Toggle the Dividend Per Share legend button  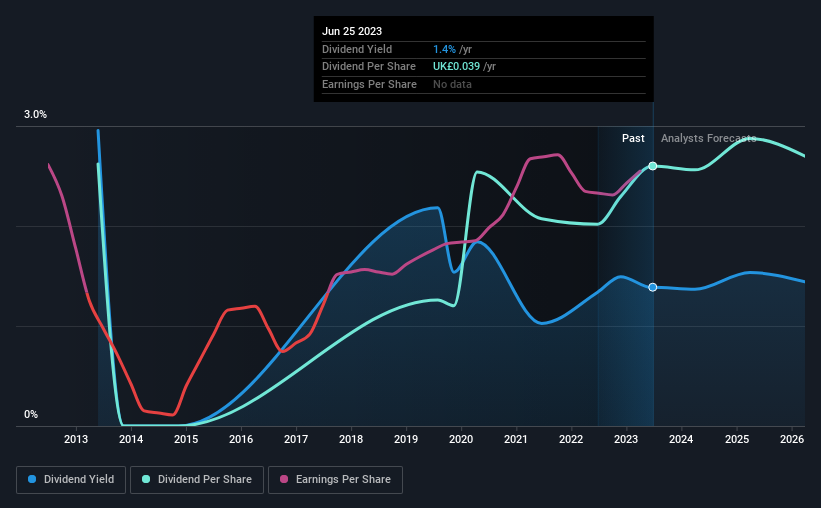tap(197, 480)
